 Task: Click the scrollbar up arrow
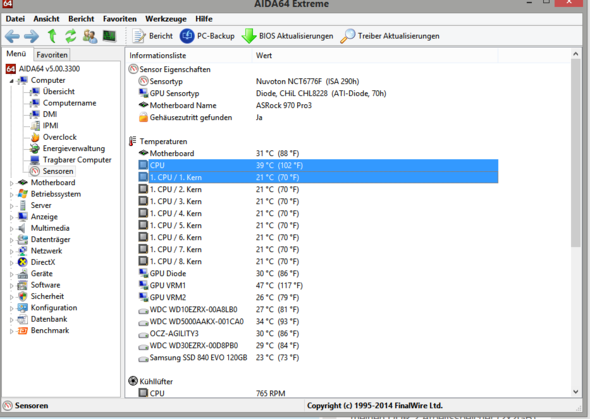tap(576, 54)
